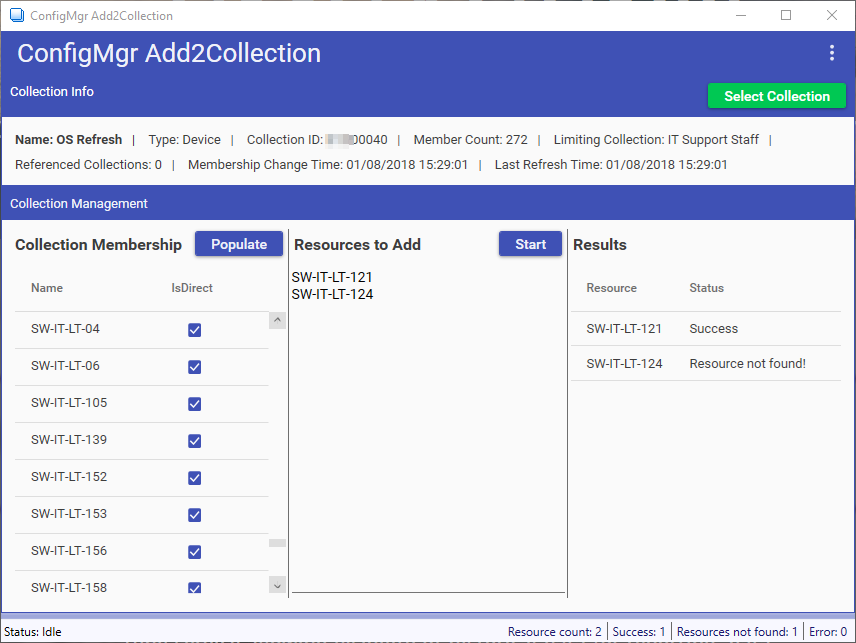This screenshot has width=856, height=643.
Task: Select SW-IT-LT-153 in membership list
Action: click(141, 515)
